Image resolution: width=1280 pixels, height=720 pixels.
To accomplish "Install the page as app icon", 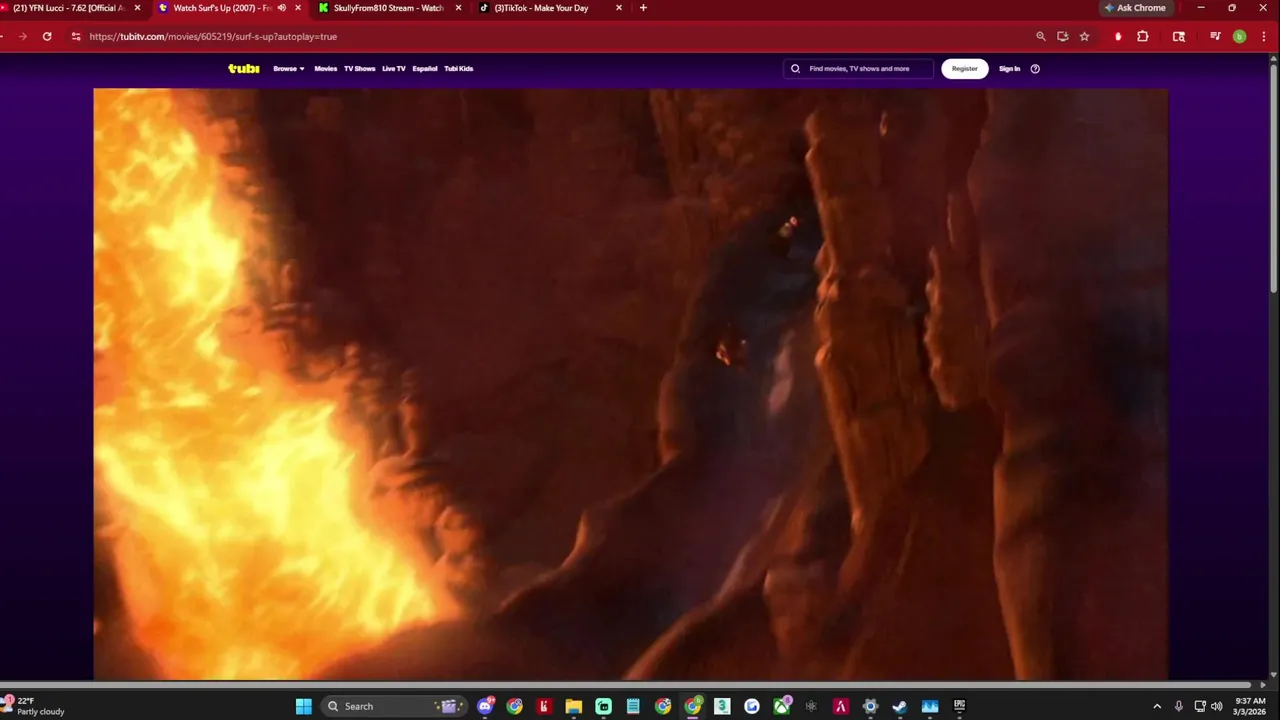I will (1063, 36).
